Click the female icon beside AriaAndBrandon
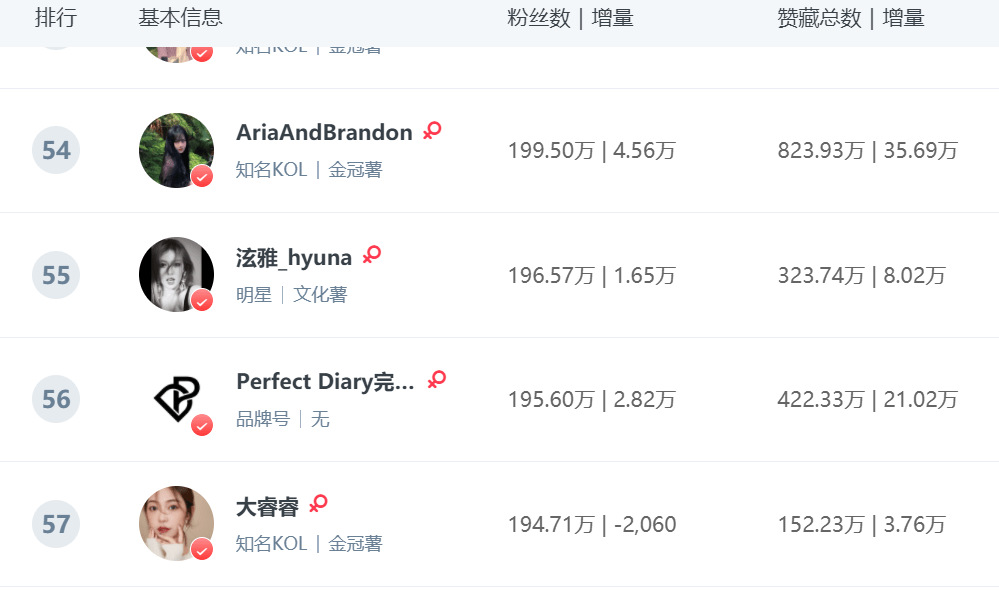 [432, 131]
